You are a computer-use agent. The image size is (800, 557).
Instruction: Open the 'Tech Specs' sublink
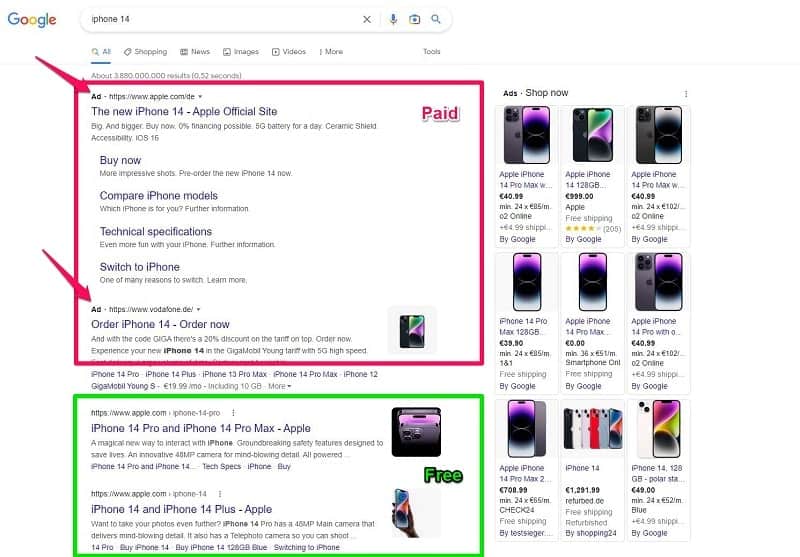click(x=221, y=466)
